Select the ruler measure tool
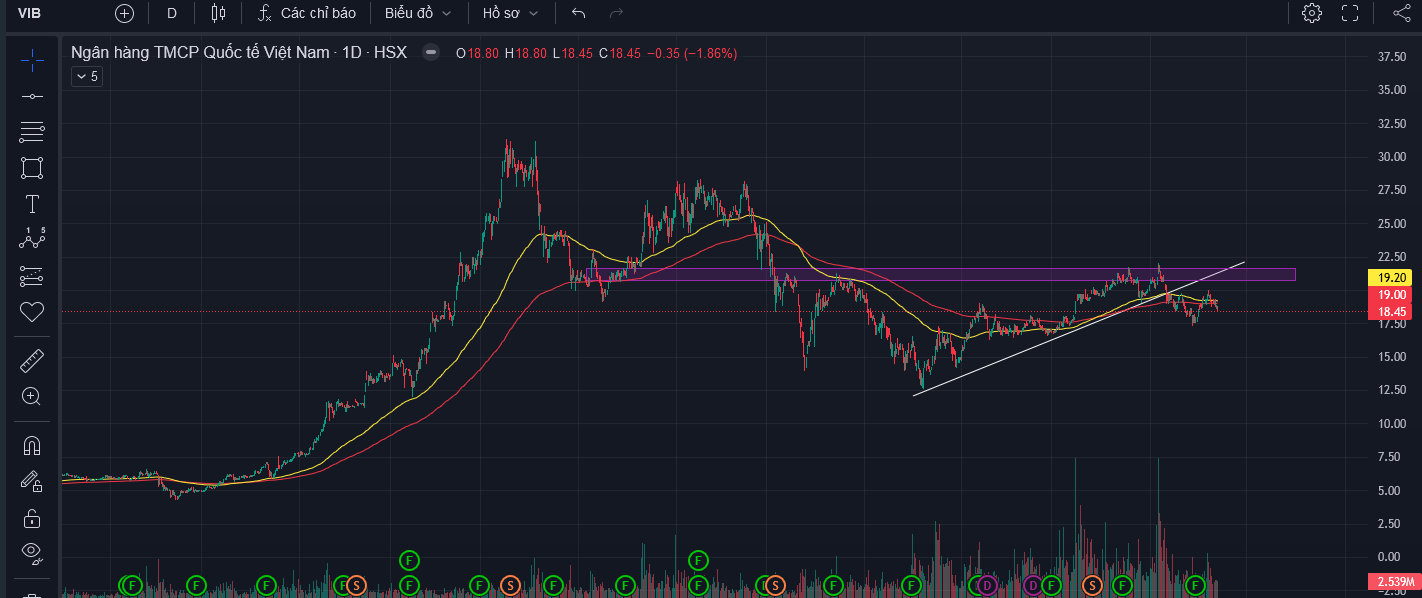 (x=32, y=360)
